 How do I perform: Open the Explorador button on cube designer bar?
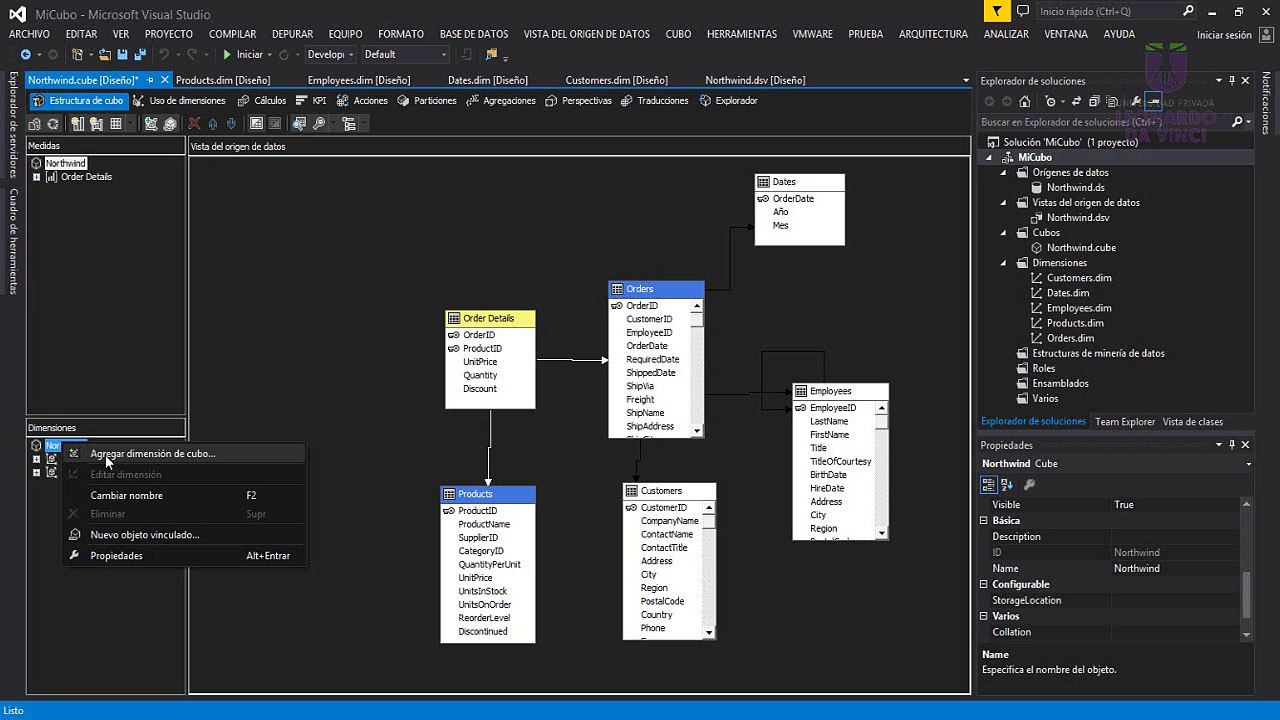click(729, 100)
